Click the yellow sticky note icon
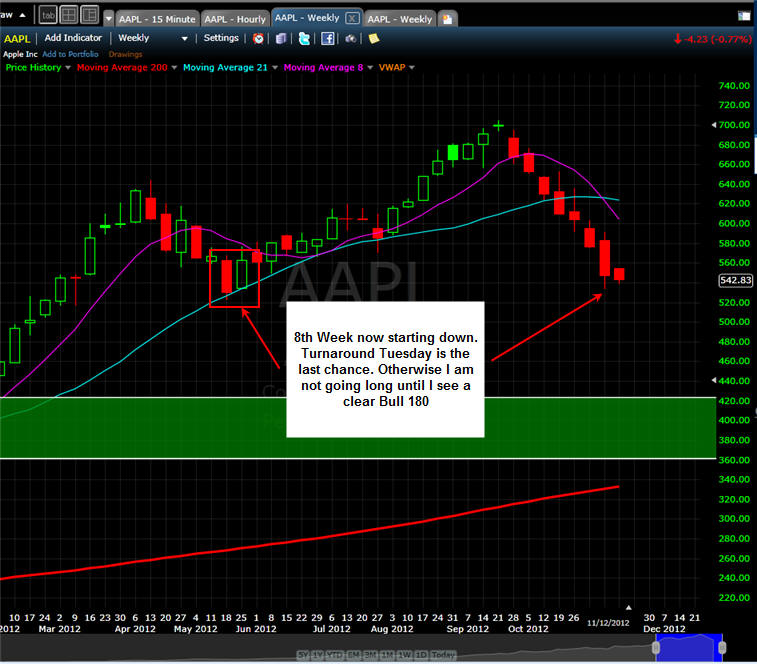This screenshot has height=664, width=757. pos(374,39)
